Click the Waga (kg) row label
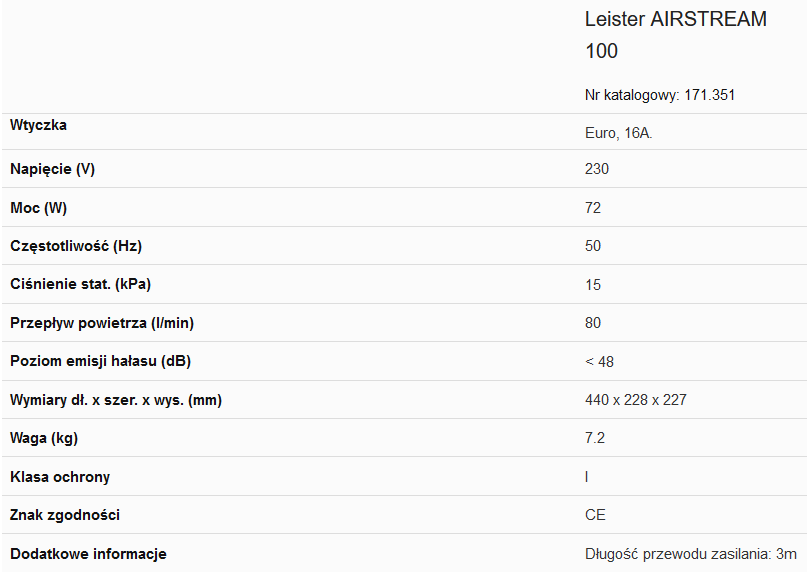Image resolution: width=807 pixels, height=572 pixels. click(x=44, y=438)
